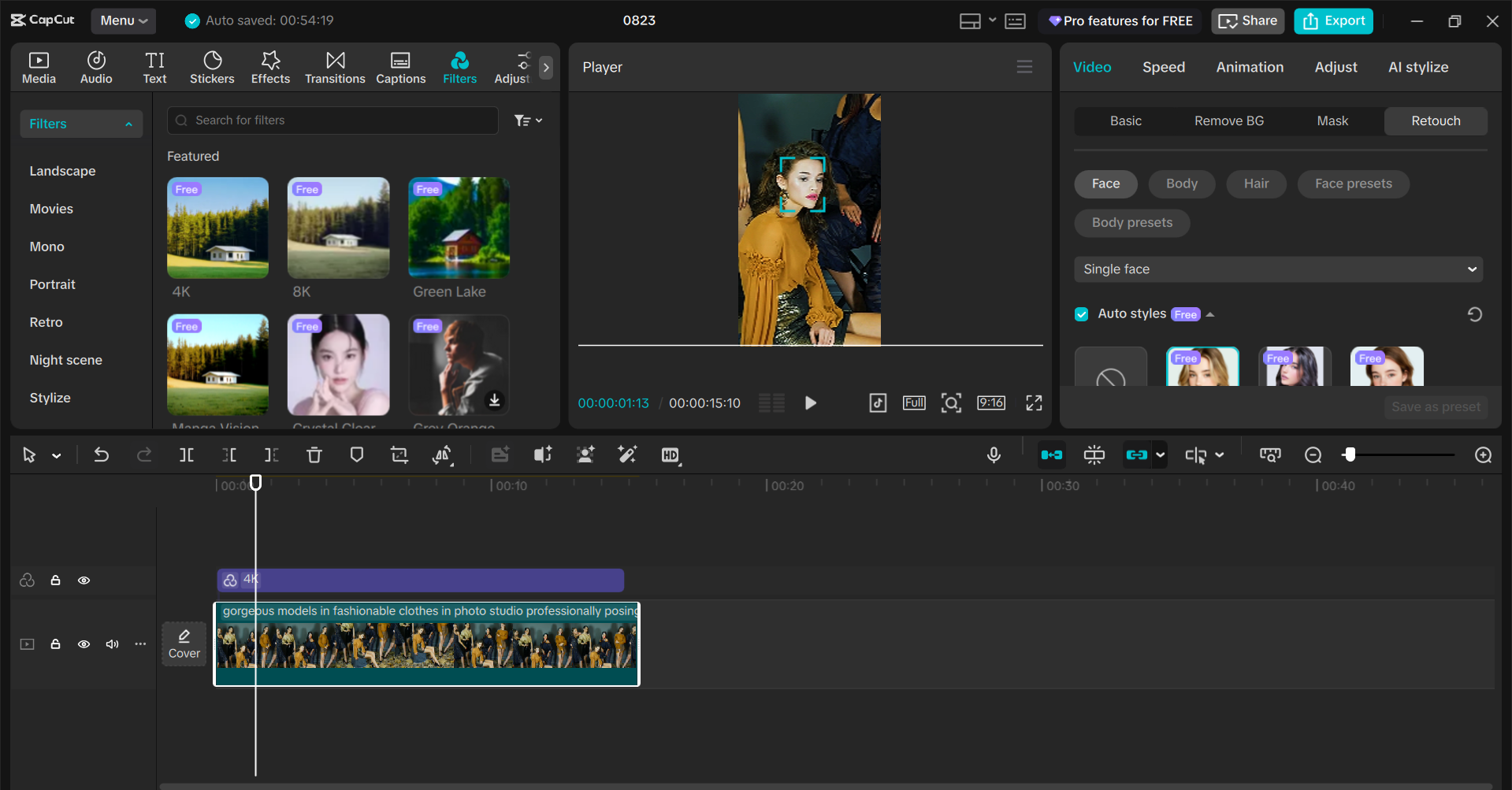Click the Export button
The height and width of the screenshot is (790, 1512).
pos(1332,20)
